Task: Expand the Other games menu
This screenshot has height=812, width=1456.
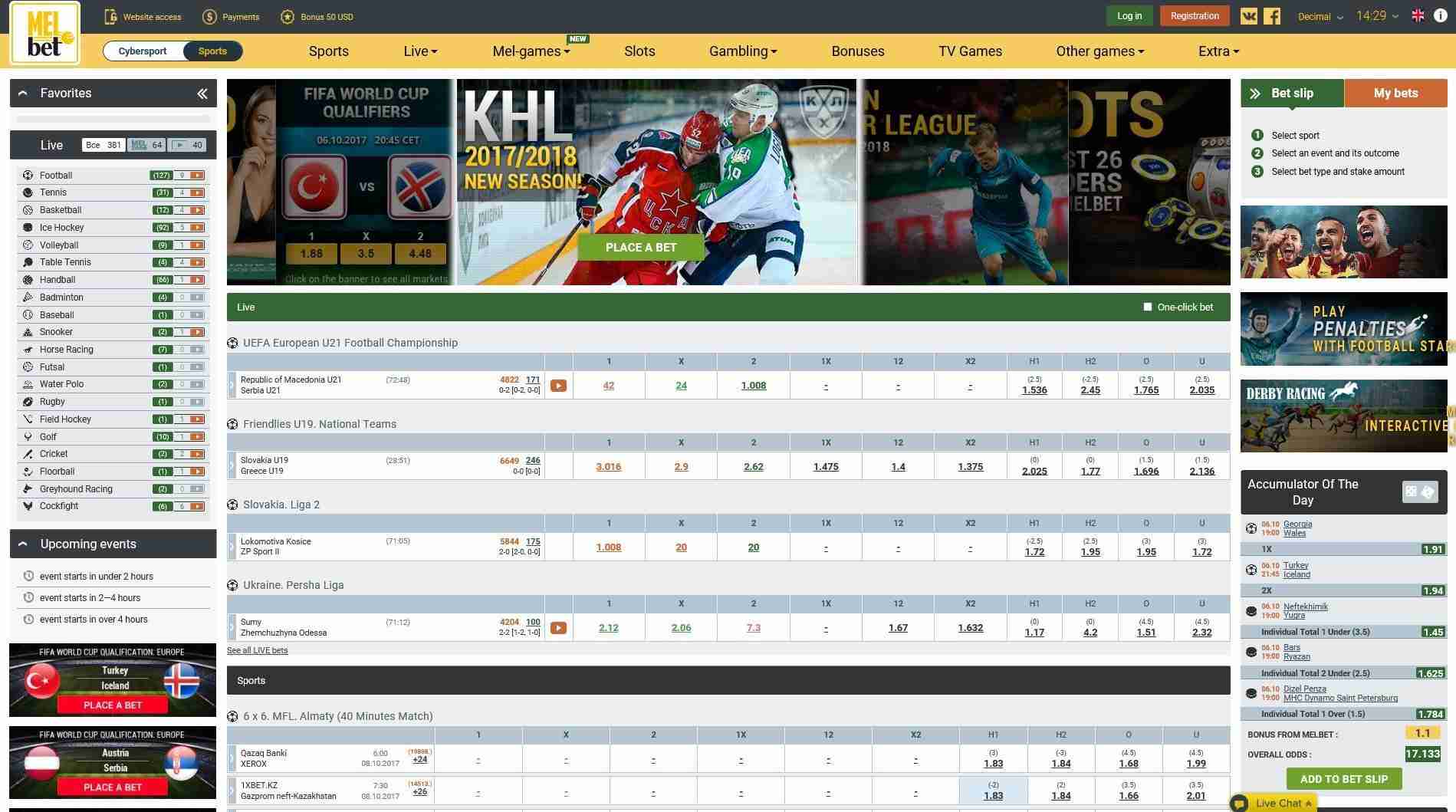Action: point(1099,51)
